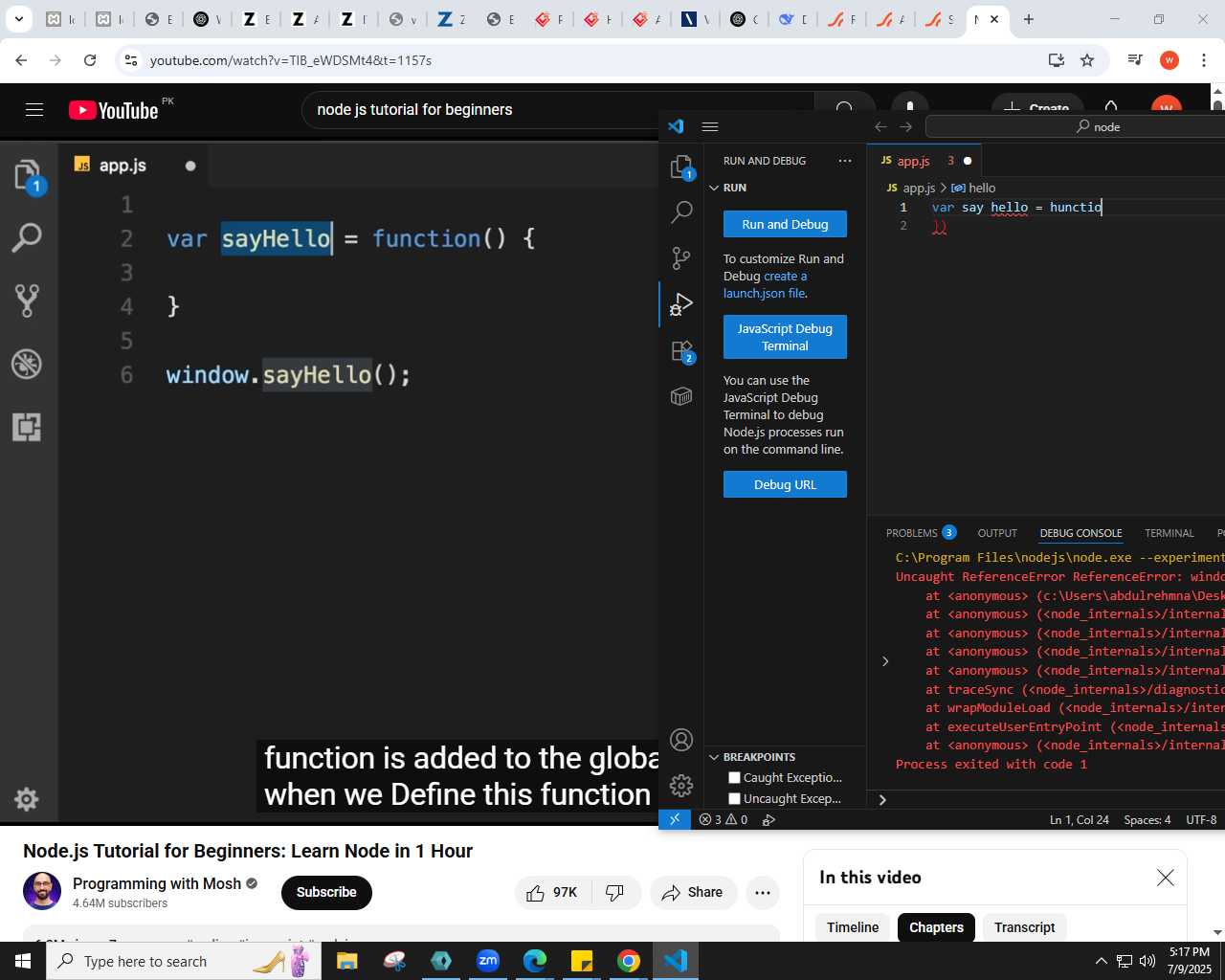This screenshot has height=980, width=1225.
Task: Click VS Code go back arrow
Action: click(x=880, y=126)
